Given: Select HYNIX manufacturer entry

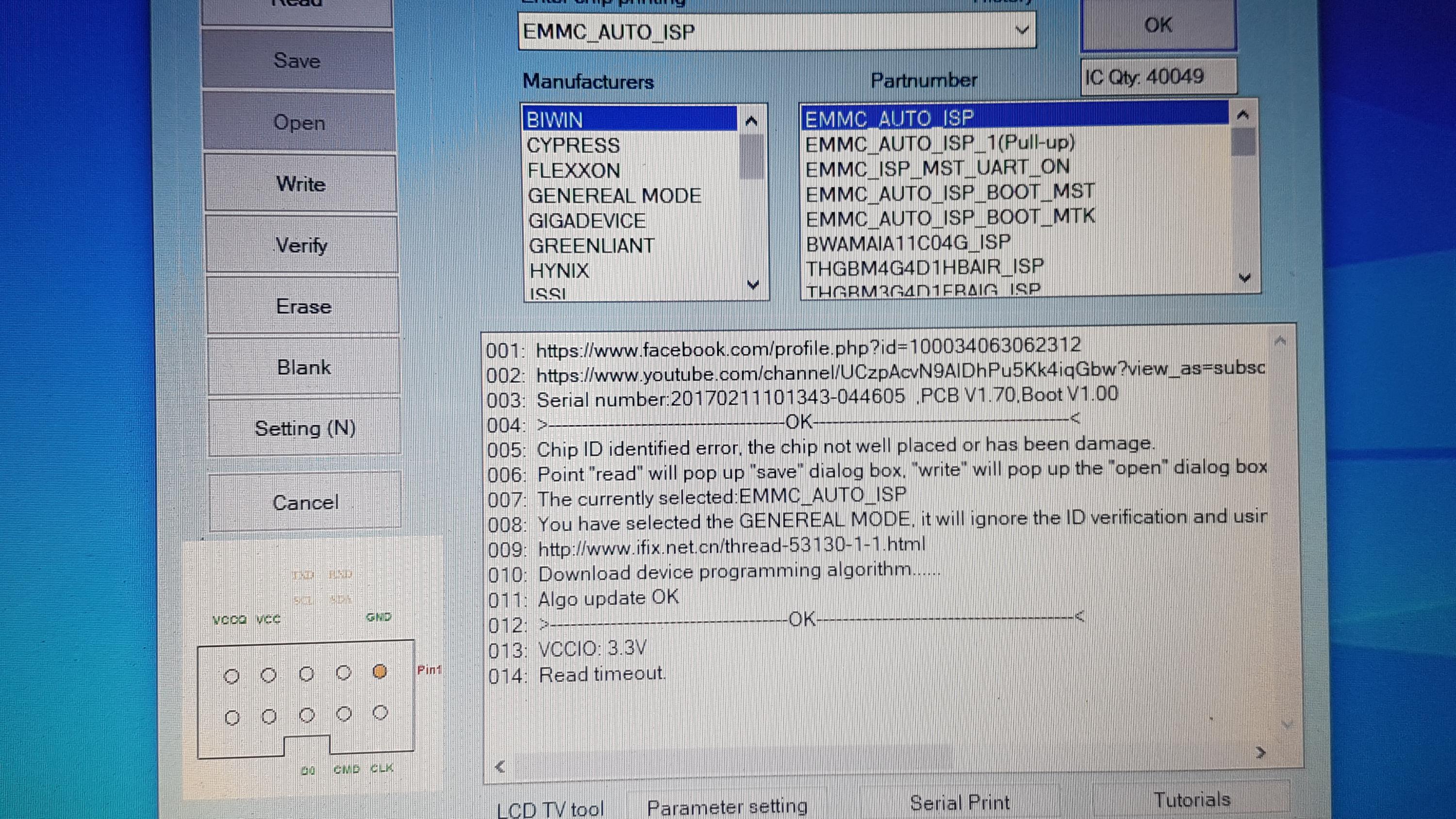Looking at the screenshot, I should coord(559,271).
